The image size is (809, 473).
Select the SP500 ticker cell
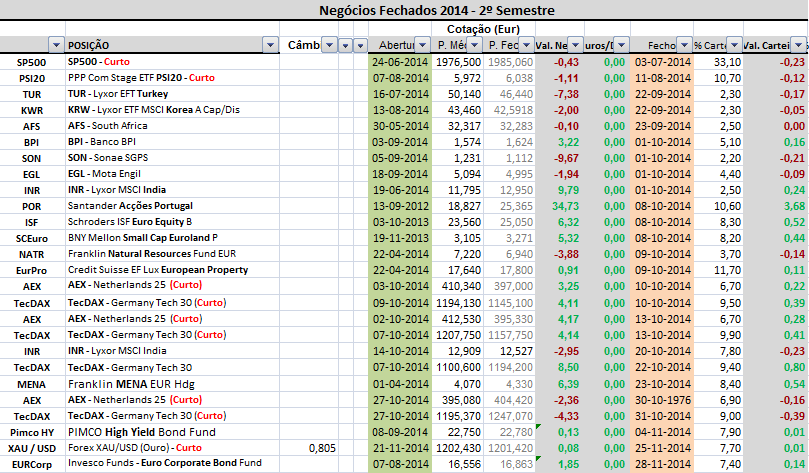click(x=32, y=62)
